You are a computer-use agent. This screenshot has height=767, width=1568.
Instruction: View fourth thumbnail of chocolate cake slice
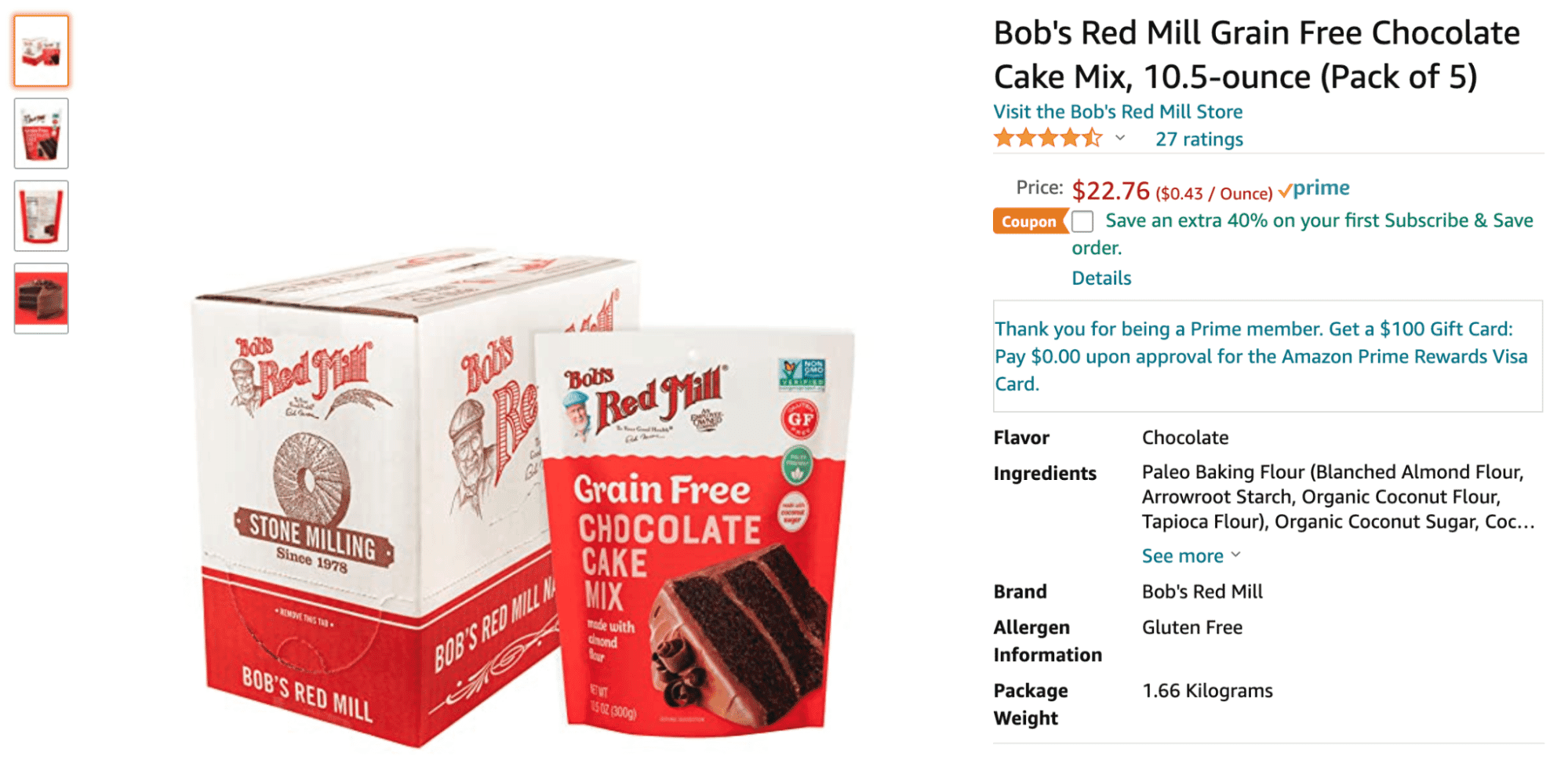pos(41,298)
